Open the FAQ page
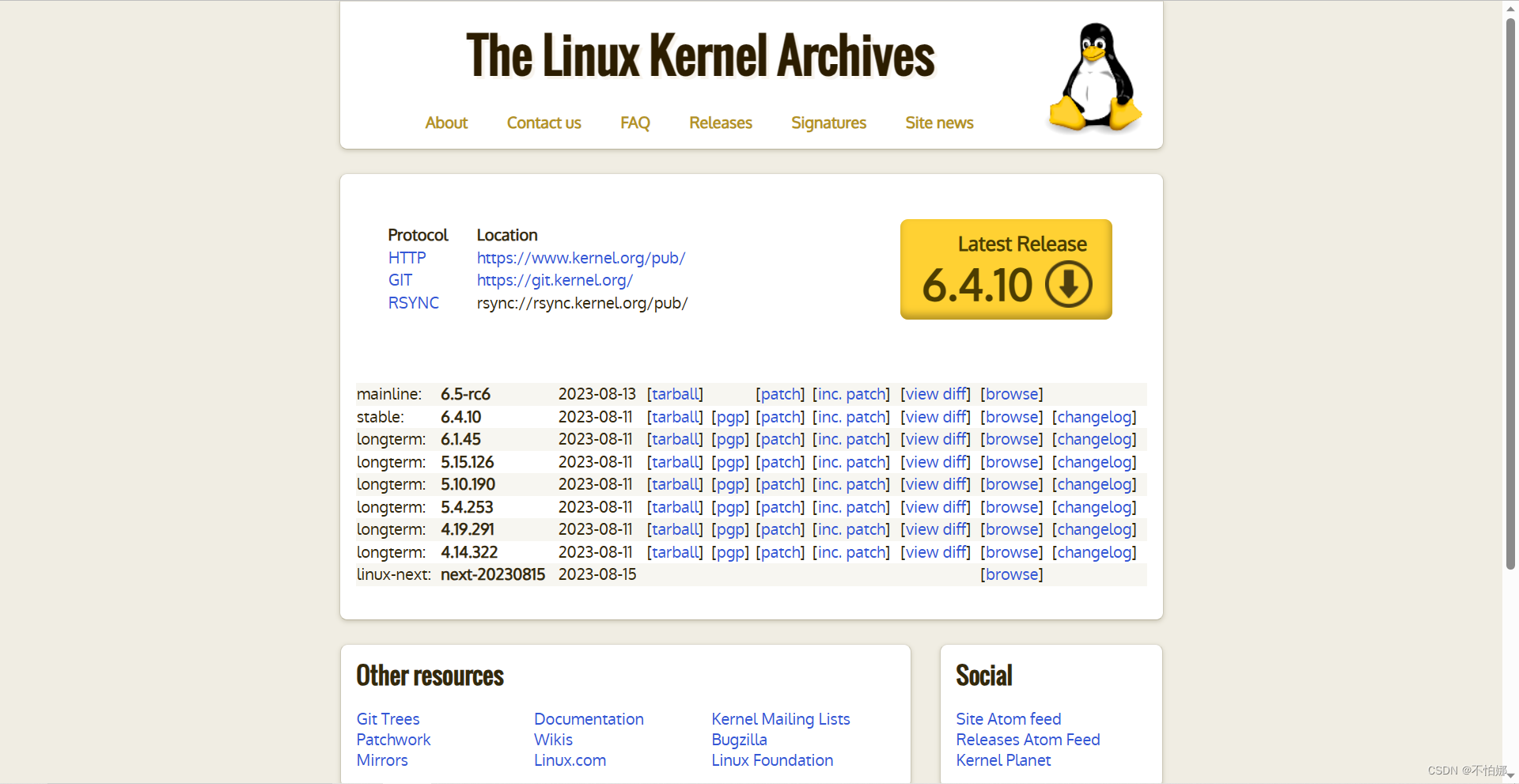1519x784 pixels. tap(634, 123)
